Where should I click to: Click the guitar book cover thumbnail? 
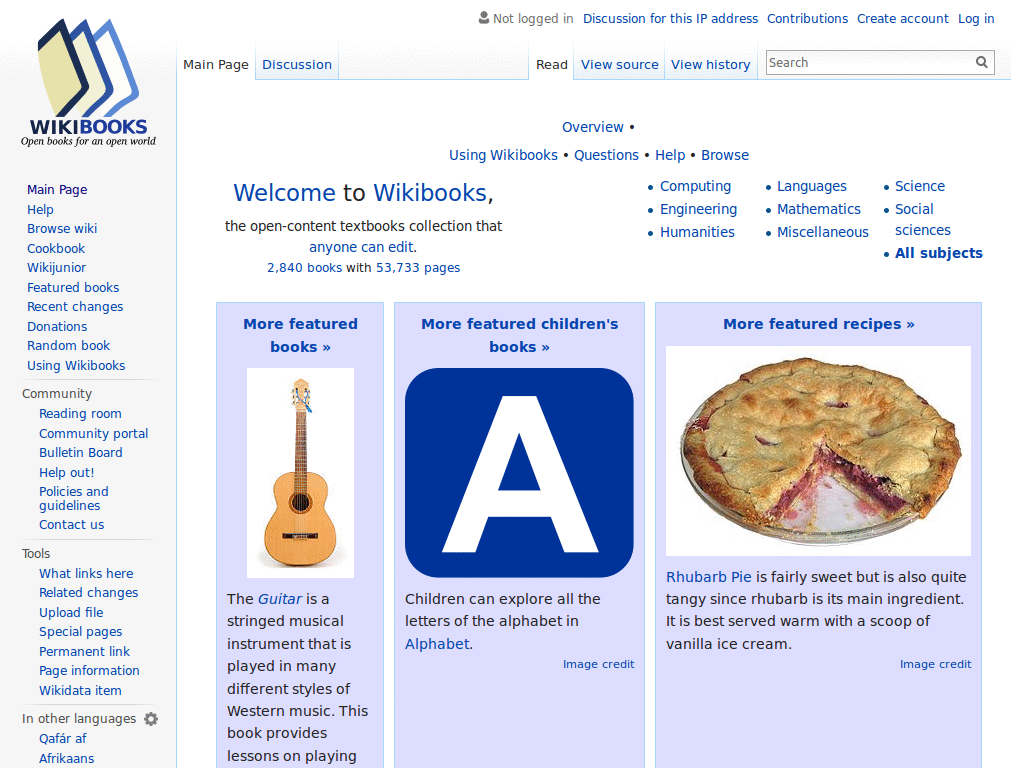click(300, 472)
